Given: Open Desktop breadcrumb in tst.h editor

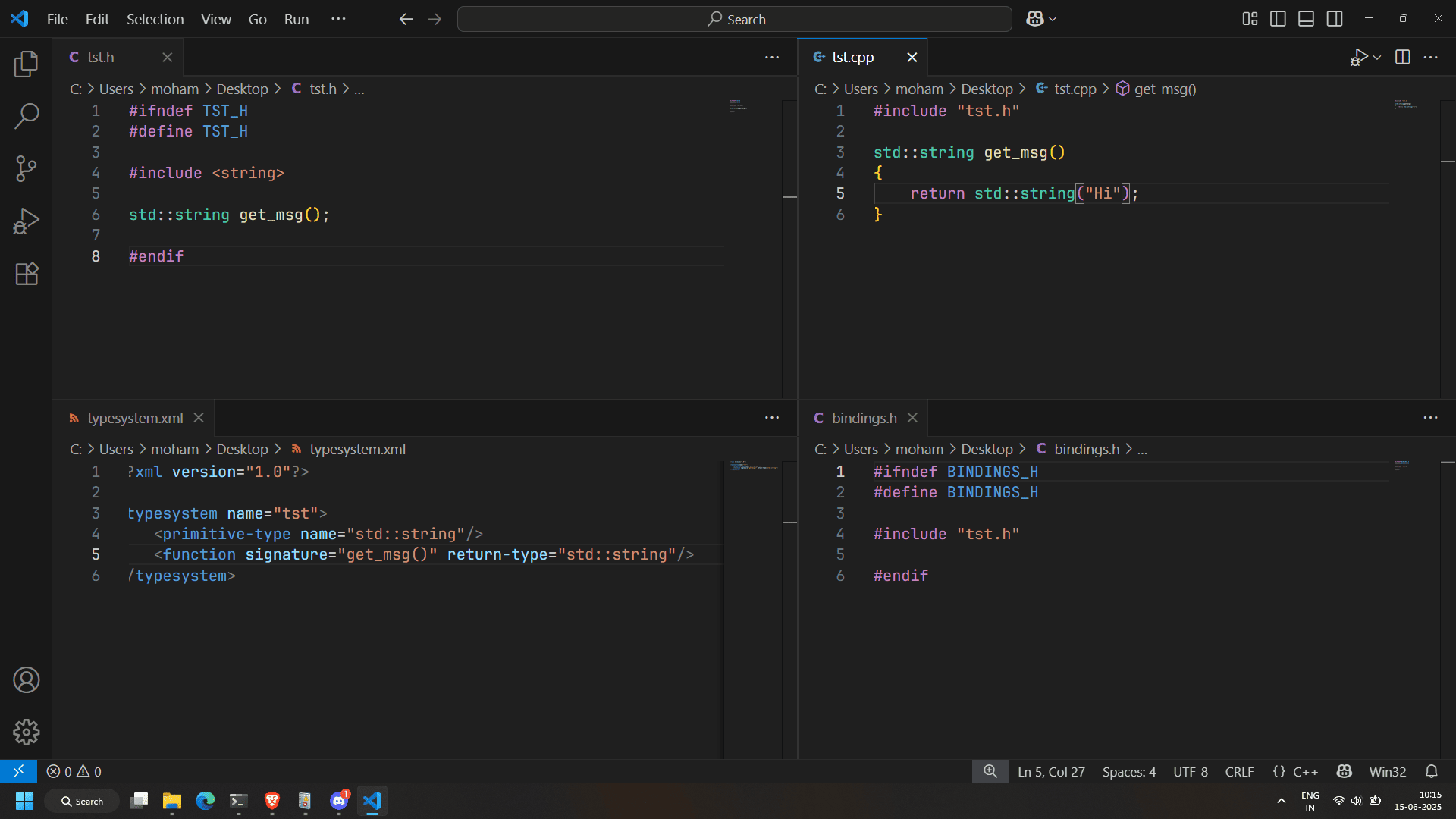Looking at the screenshot, I should [x=242, y=89].
